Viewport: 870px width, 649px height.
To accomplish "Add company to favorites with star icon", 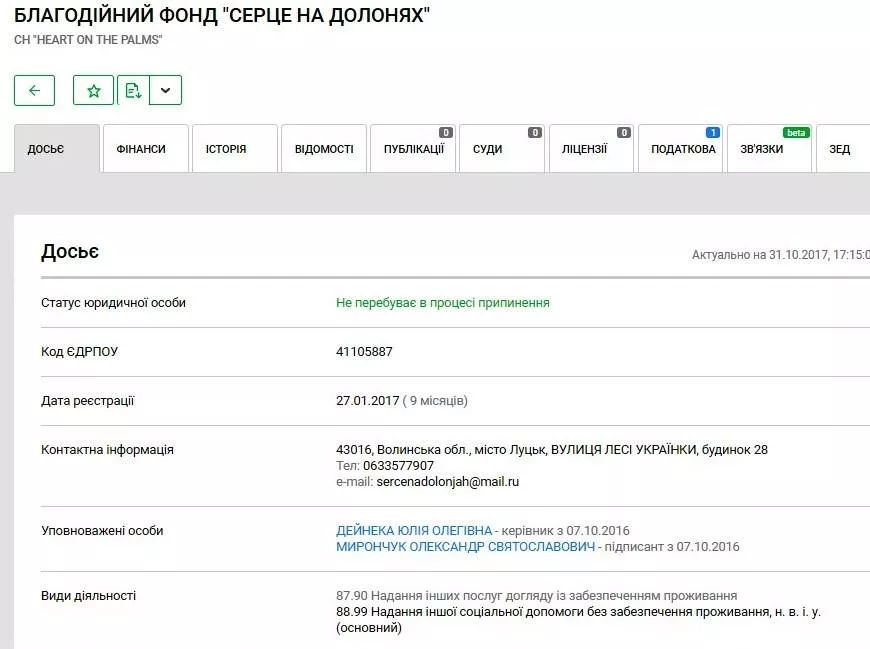I will point(93,90).
